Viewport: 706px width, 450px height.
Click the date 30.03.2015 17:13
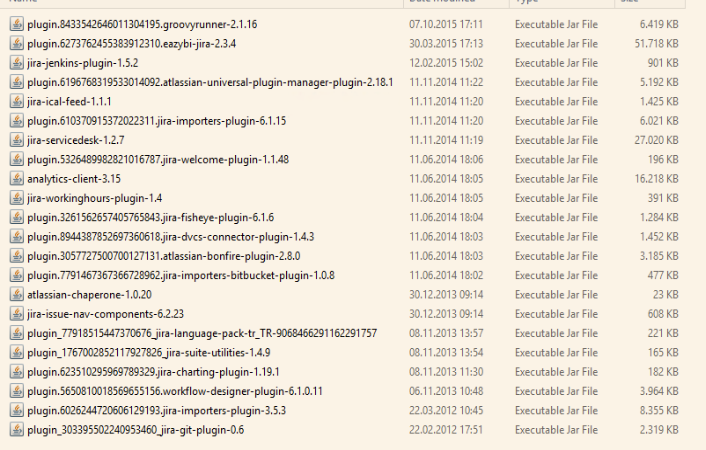[446, 44]
